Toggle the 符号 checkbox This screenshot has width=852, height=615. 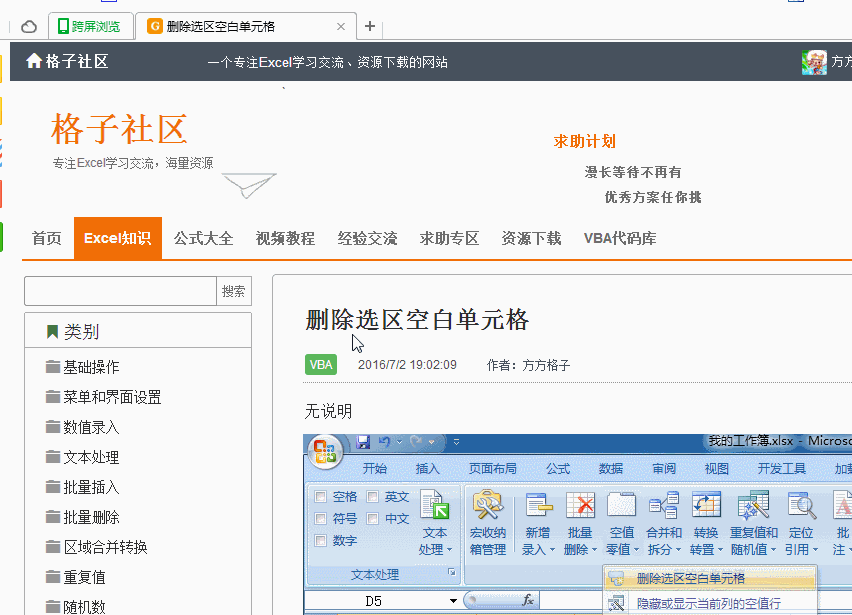pyautogui.click(x=320, y=519)
